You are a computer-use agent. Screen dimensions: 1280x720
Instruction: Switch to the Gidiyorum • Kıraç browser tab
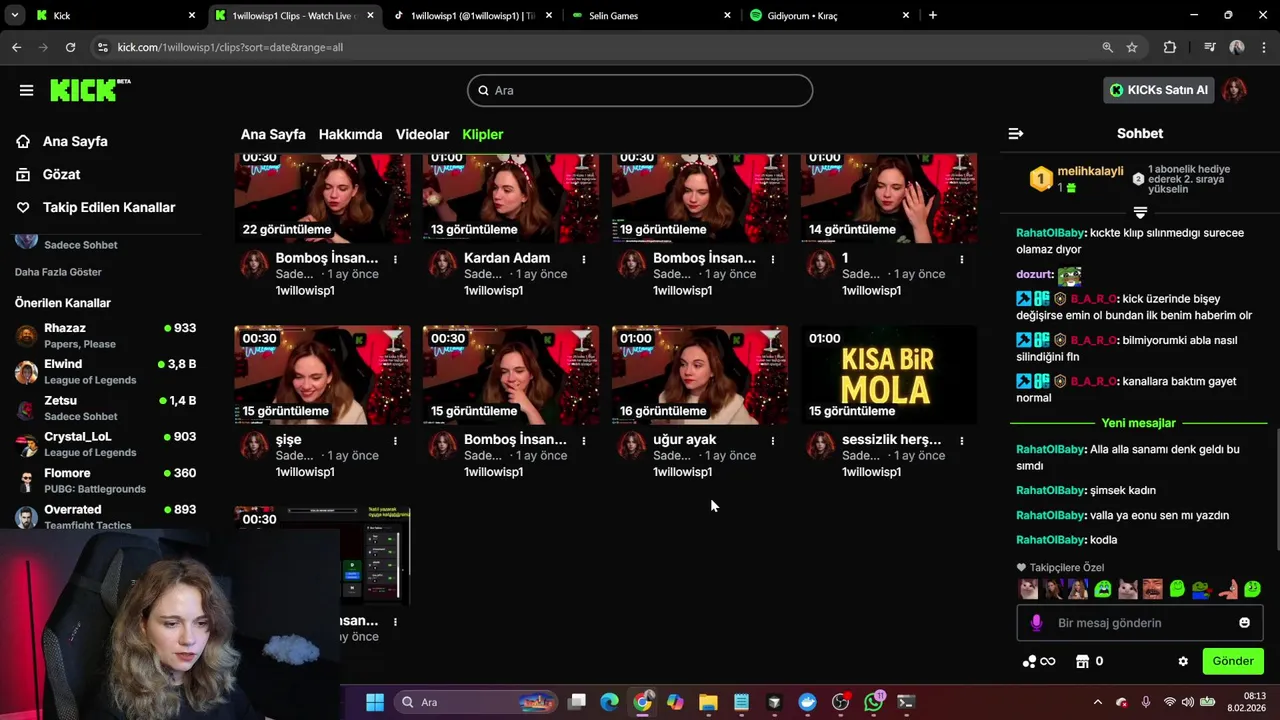pos(830,15)
